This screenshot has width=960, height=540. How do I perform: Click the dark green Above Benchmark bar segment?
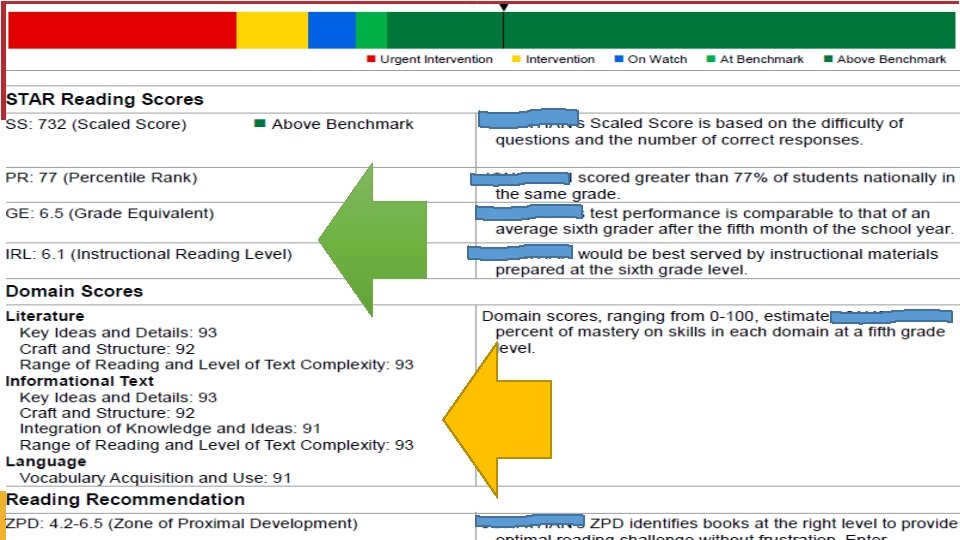tap(670, 30)
